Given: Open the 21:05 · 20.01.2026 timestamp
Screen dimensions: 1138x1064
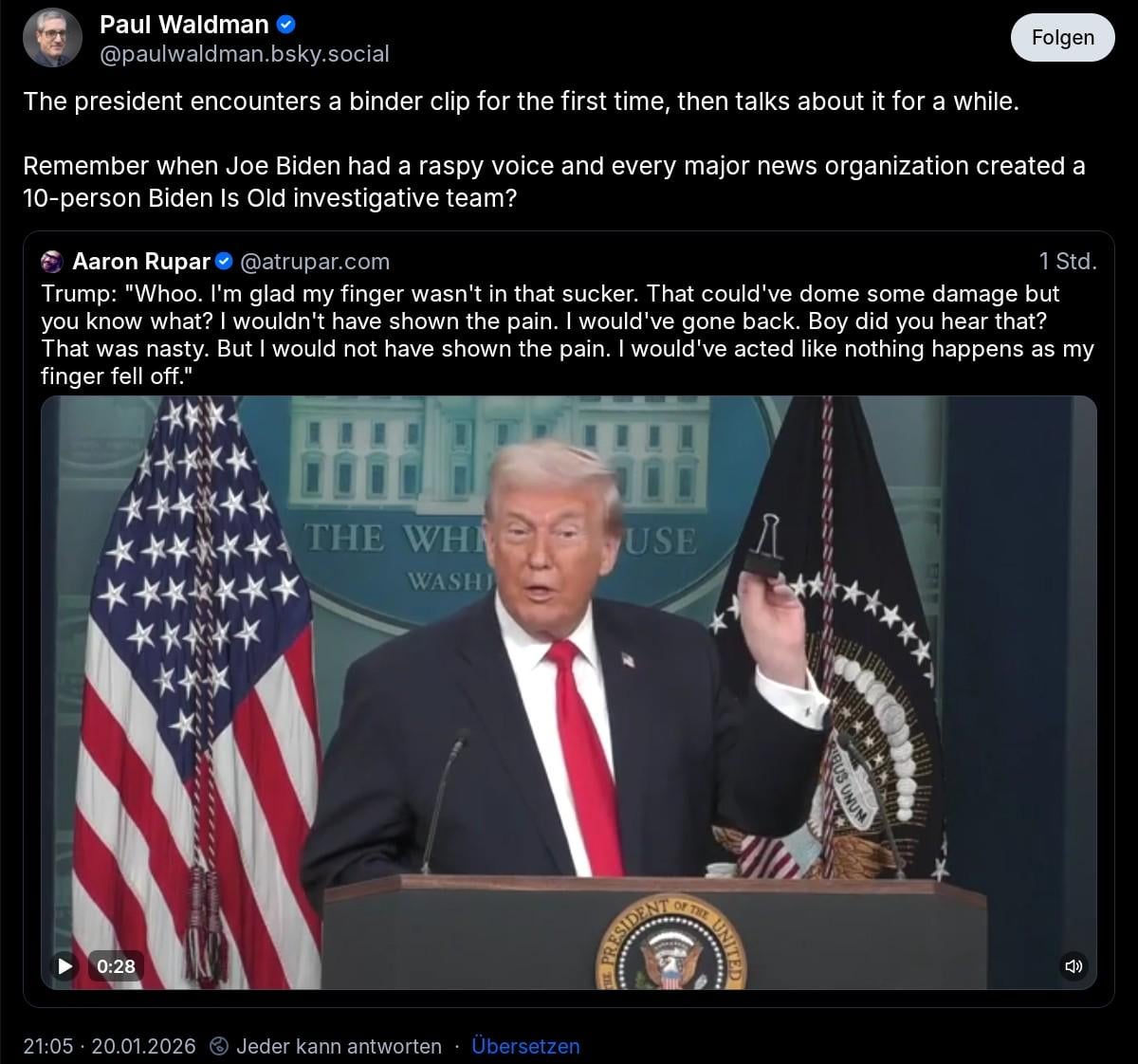Looking at the screenshot, I should 109,1046.
